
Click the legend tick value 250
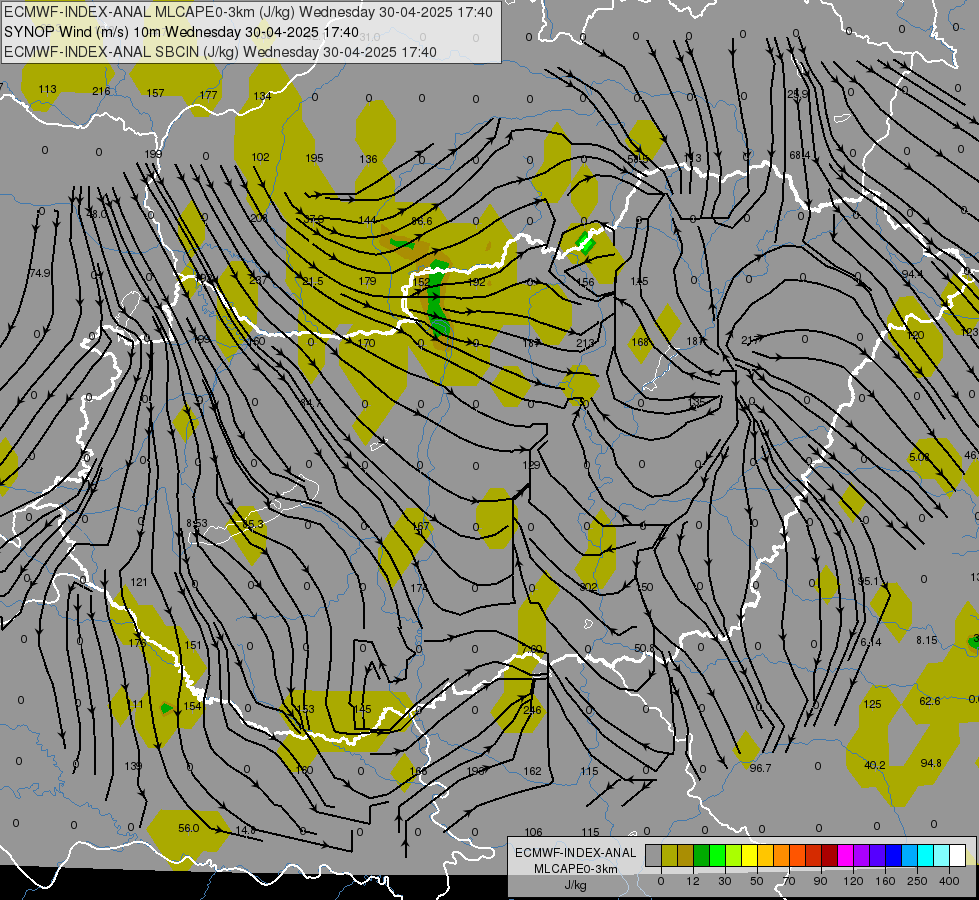pos(917,881)
